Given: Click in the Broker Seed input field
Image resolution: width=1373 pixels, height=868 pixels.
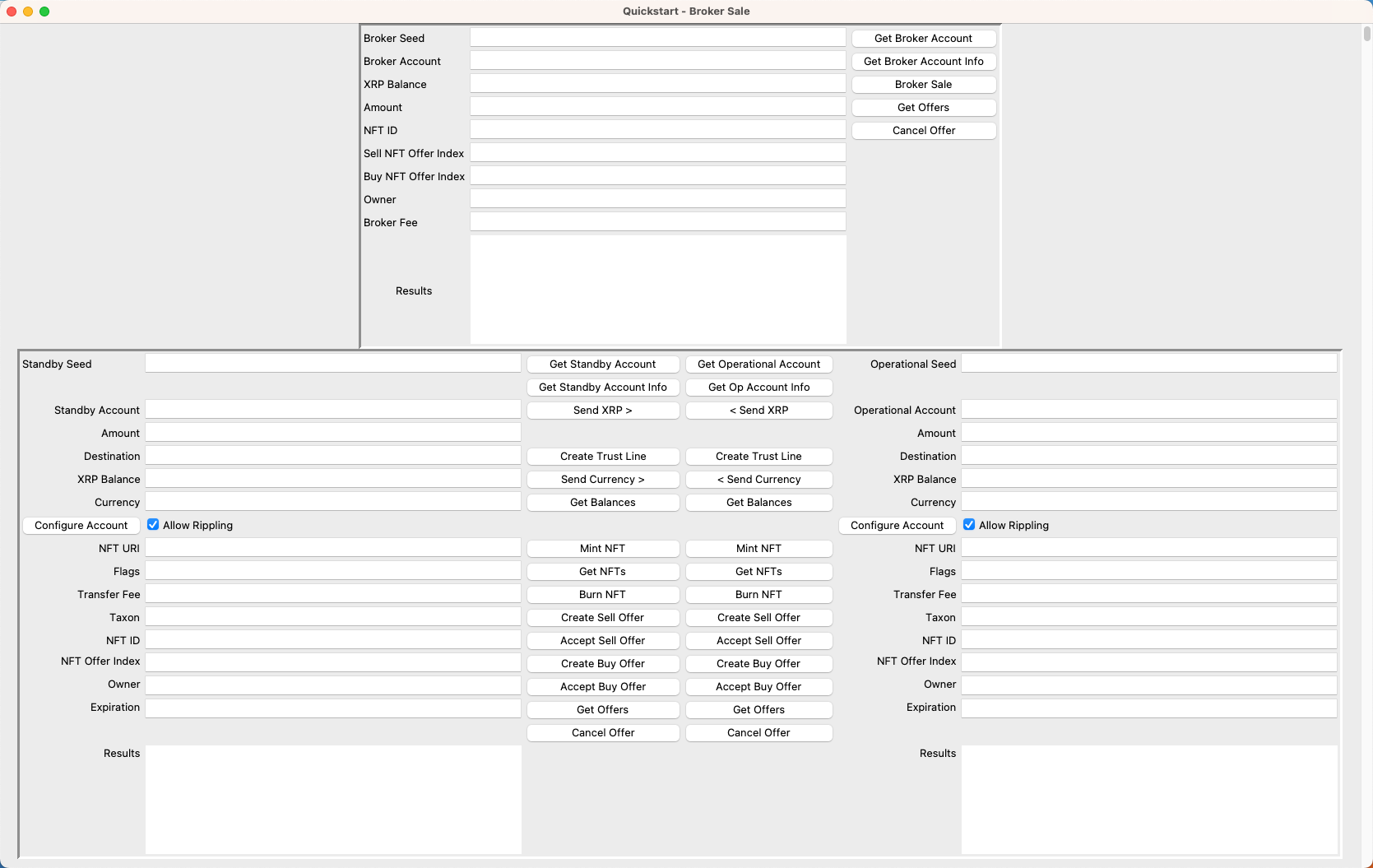Looking at the screenshot, I should (657, 37).
